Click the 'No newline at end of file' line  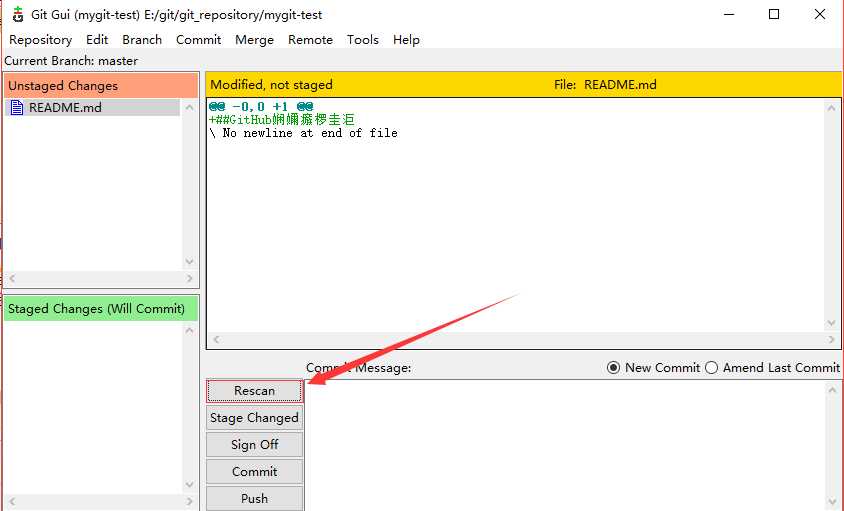click(304, 133)
